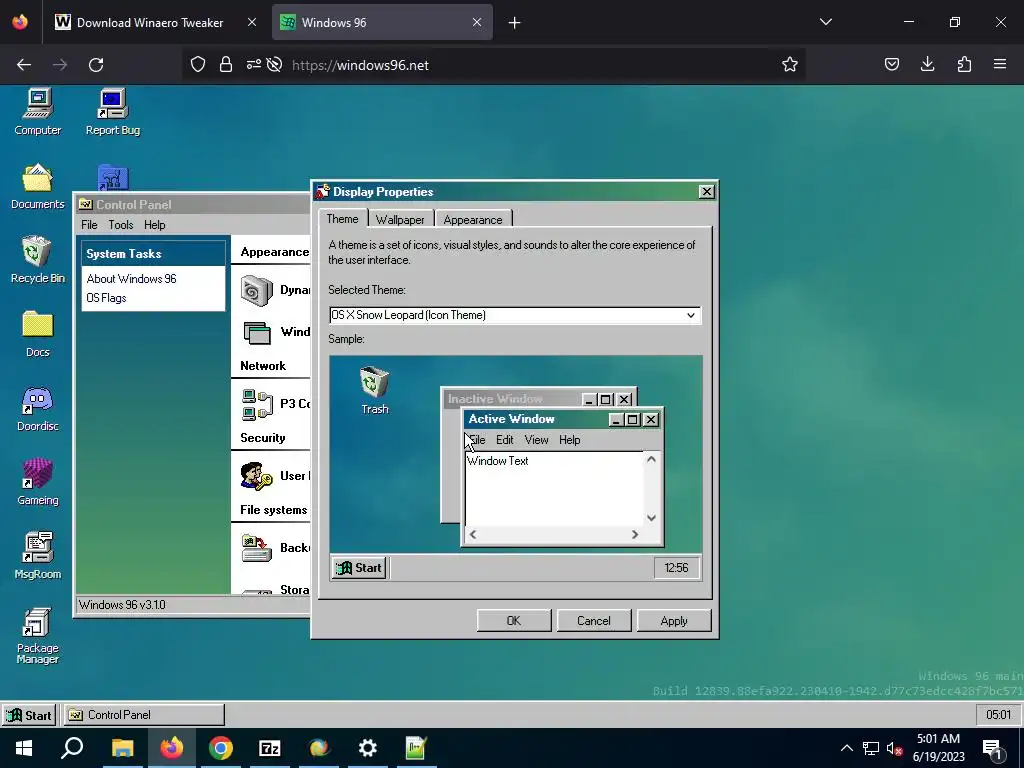Click the sample taskbar Start button

[x=359, y=568]
